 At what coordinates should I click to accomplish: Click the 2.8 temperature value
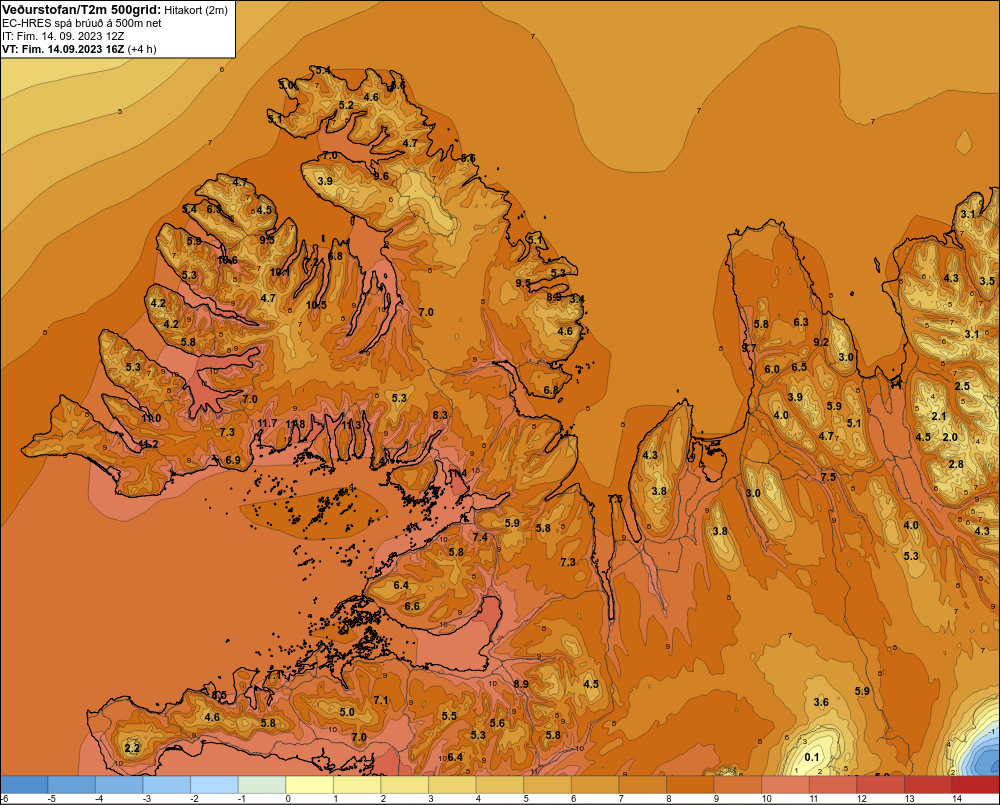point(956,464)
